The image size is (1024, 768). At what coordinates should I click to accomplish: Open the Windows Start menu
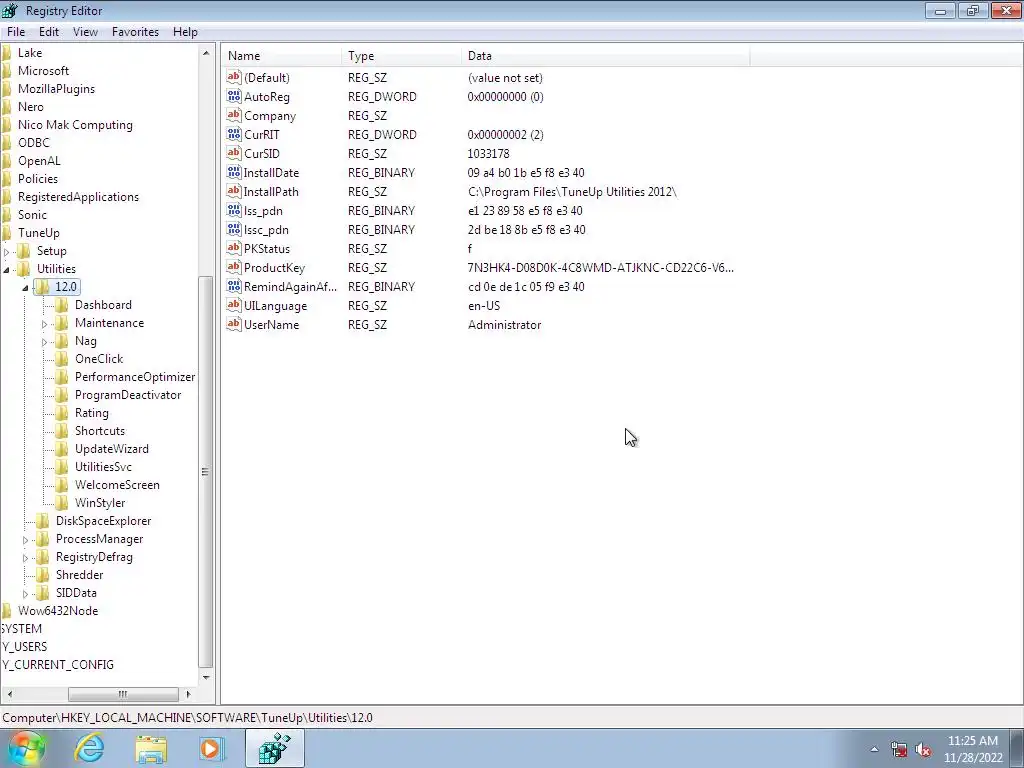pyautogui.click(x=27, y=748)
